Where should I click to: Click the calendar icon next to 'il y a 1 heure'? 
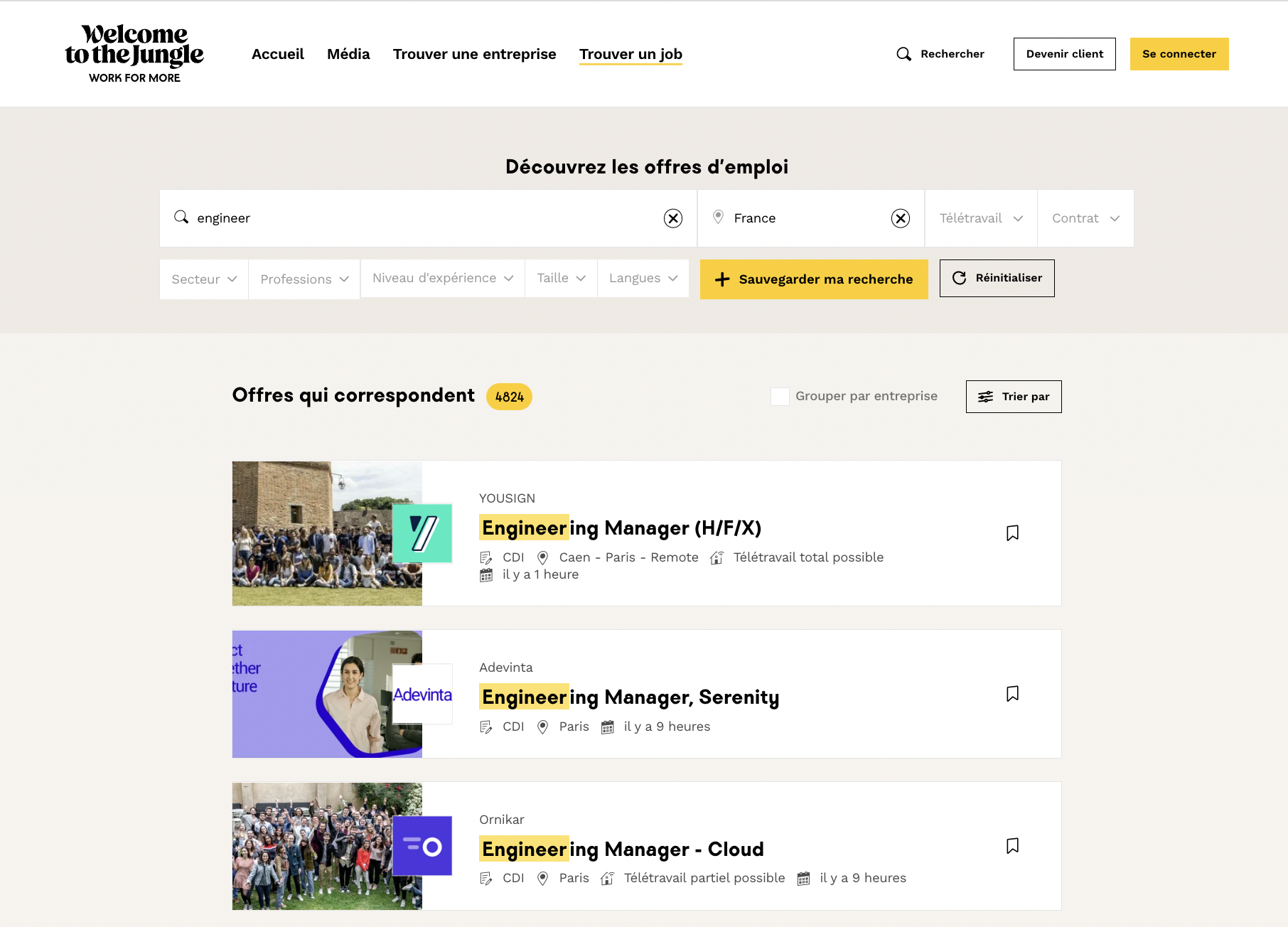[x=486, y=575]
